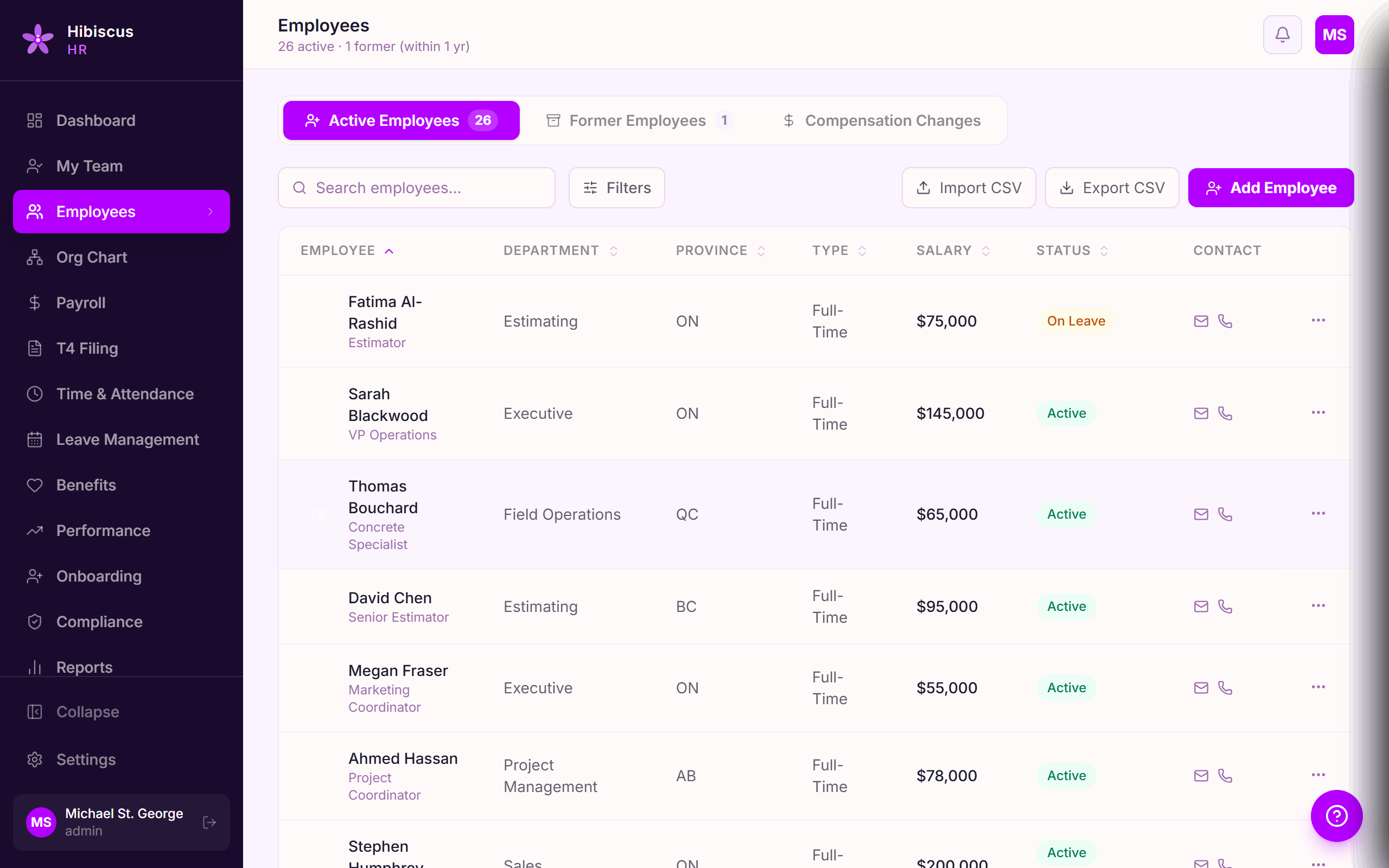Image resolution: width=1389 pixels, height=868 pixels.
Task: Navigate to Leave Management
Action: [x=121, y=440]
